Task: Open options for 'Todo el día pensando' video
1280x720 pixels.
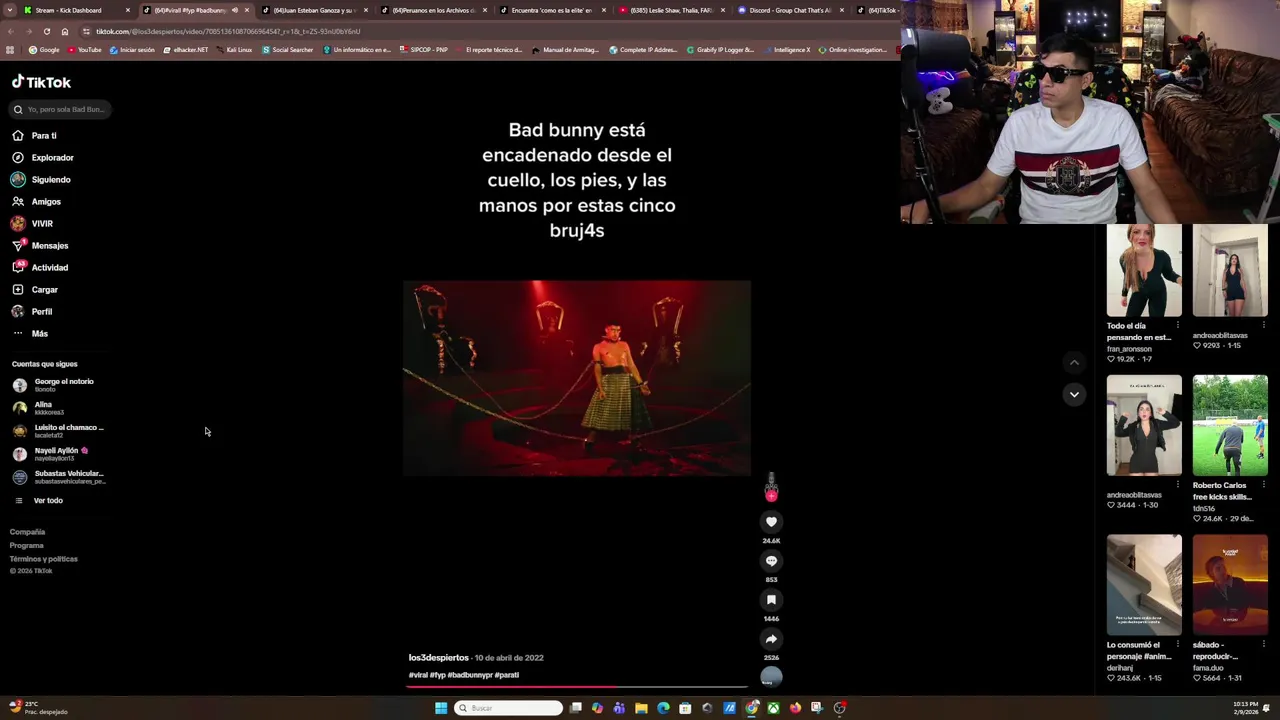Action: click(1177, 324)
